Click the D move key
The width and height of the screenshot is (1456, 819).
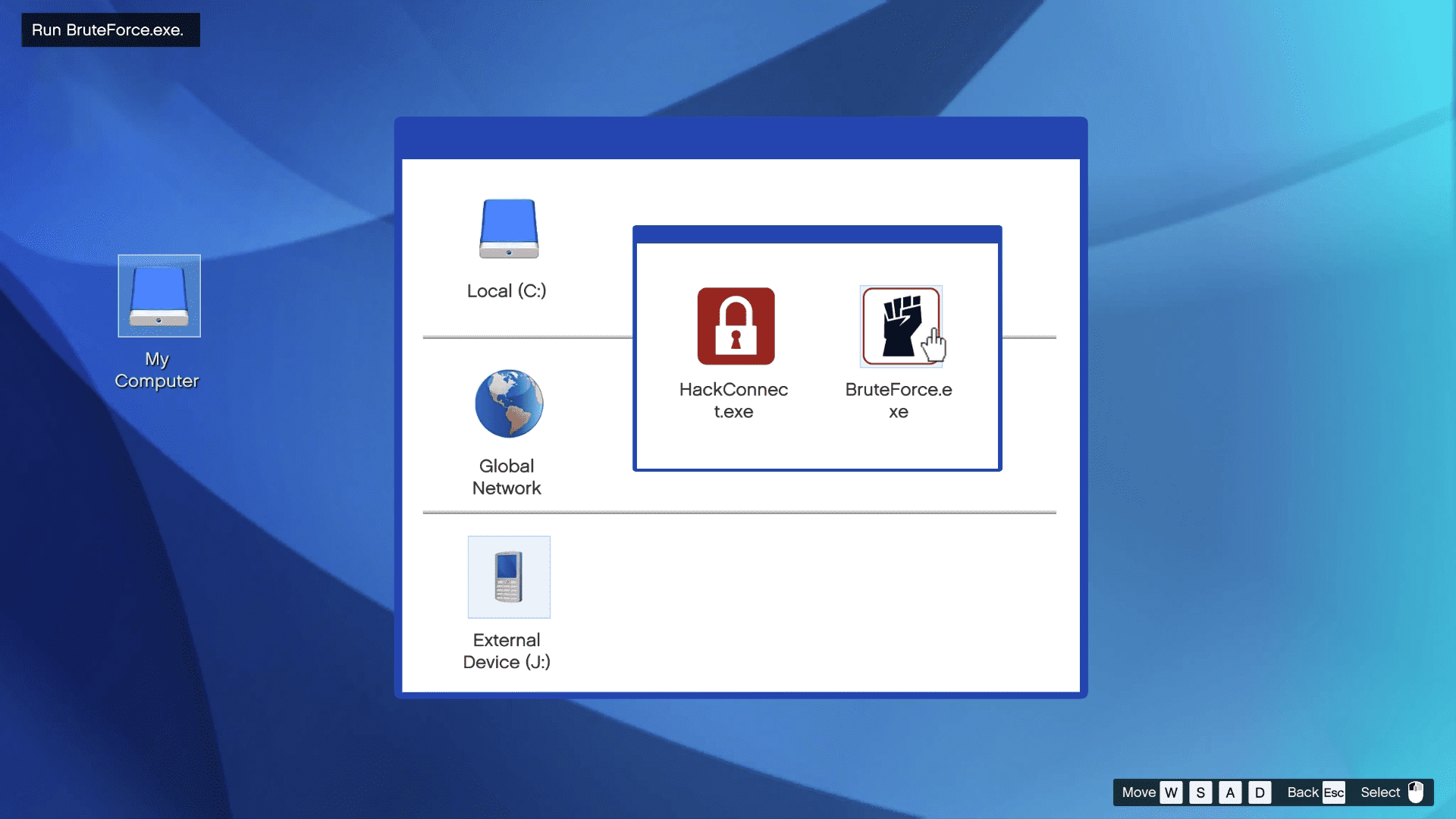pyautogui.click(x=1260, y=792)
